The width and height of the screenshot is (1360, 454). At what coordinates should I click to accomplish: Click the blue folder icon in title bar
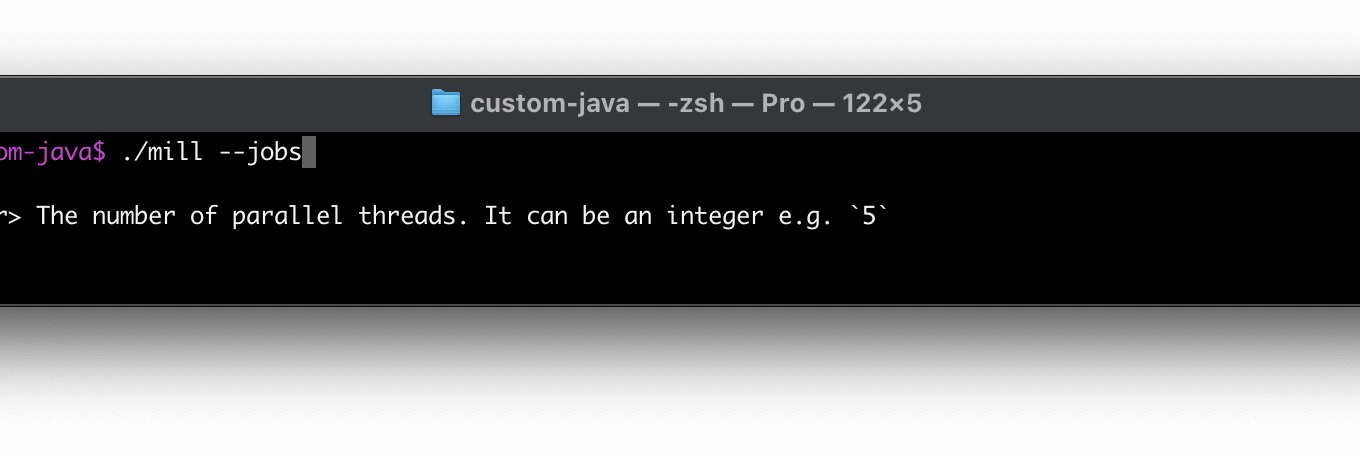pos(446,103)
